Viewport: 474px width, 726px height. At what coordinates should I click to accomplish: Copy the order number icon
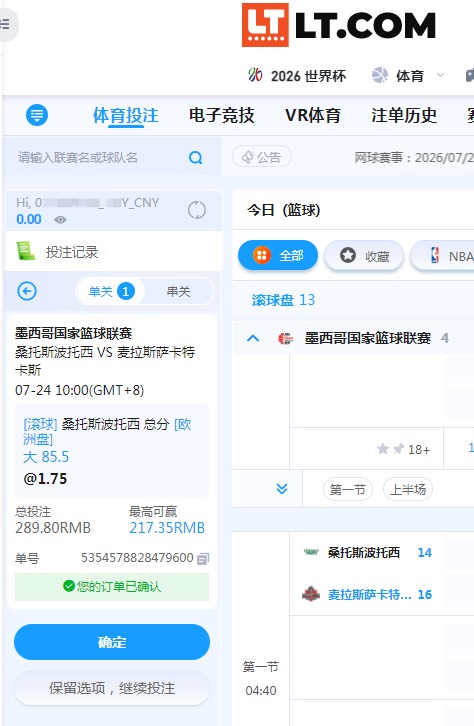coord(203,558)
